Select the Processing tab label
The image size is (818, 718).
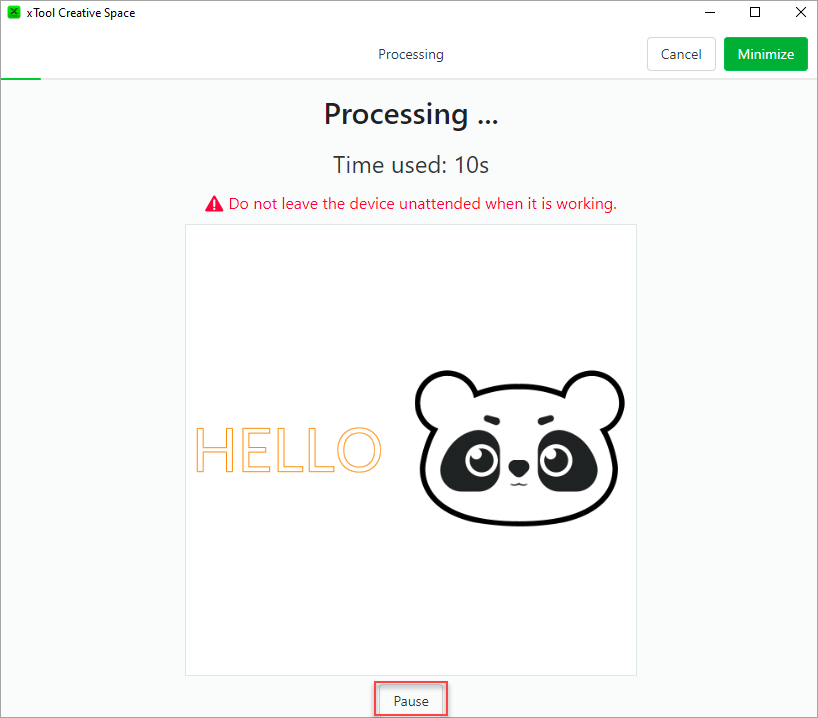410,54
